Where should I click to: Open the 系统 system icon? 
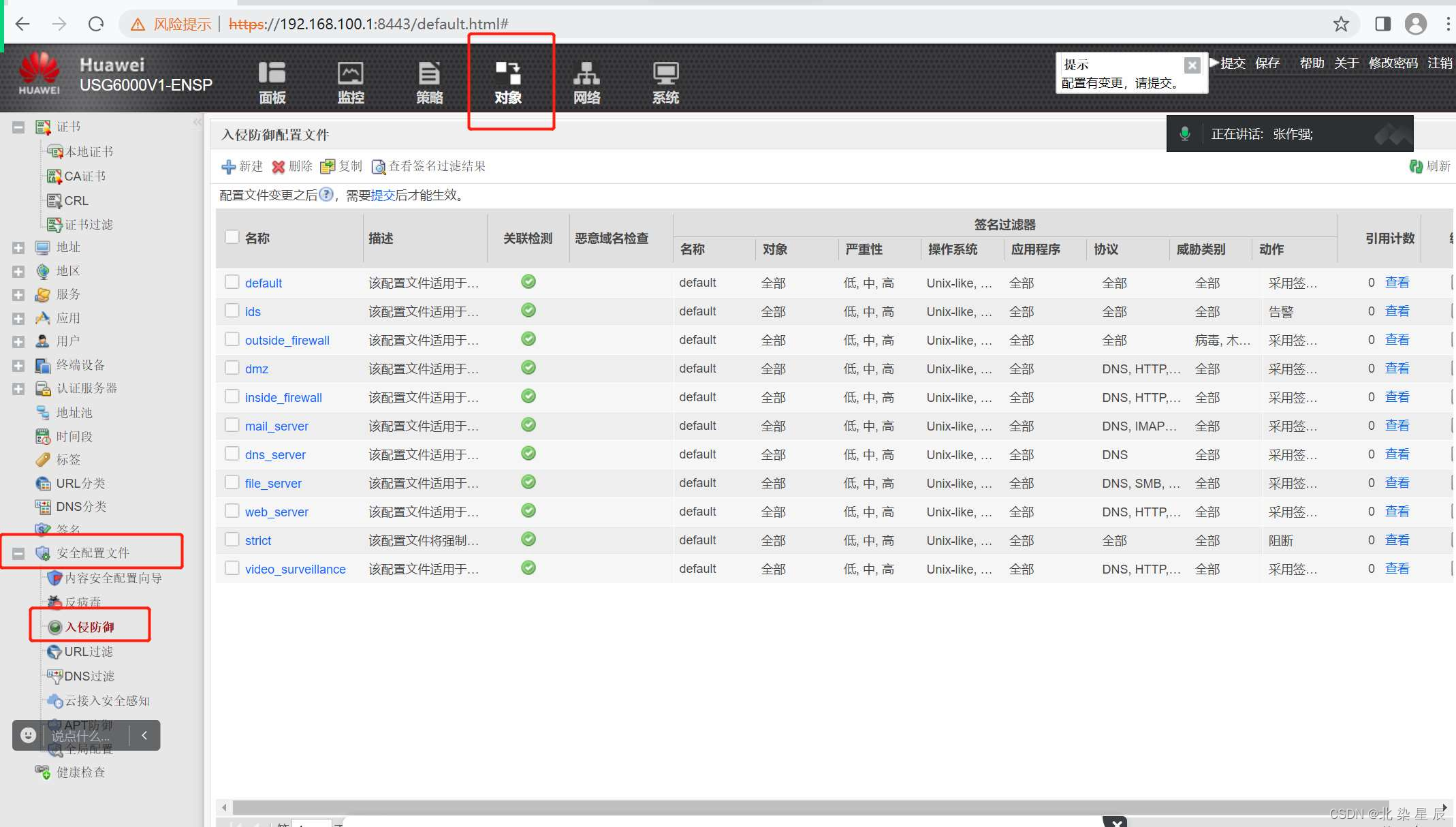click(665, 74)
